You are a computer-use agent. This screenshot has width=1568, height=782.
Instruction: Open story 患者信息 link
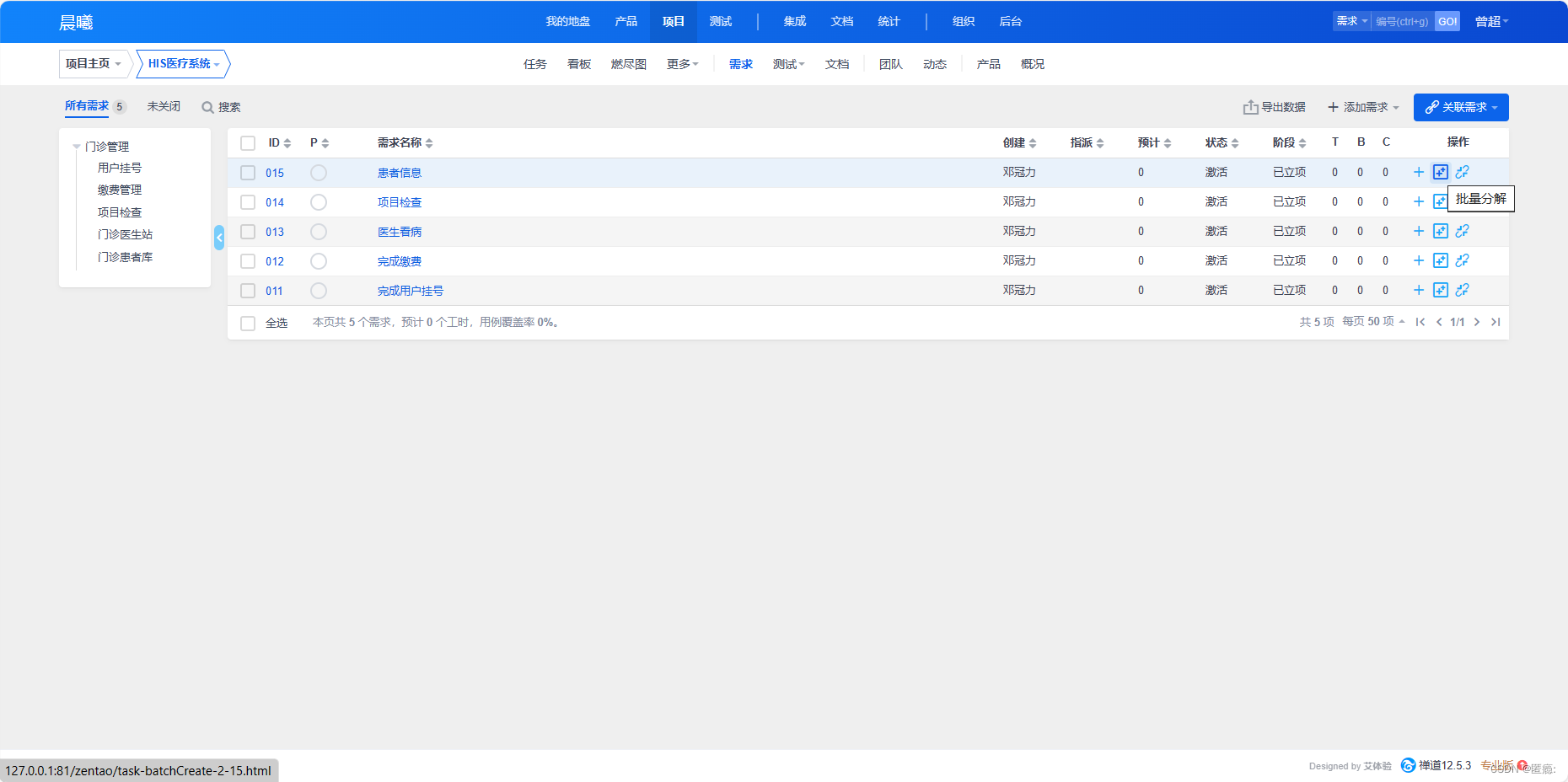tap(400, 173)
